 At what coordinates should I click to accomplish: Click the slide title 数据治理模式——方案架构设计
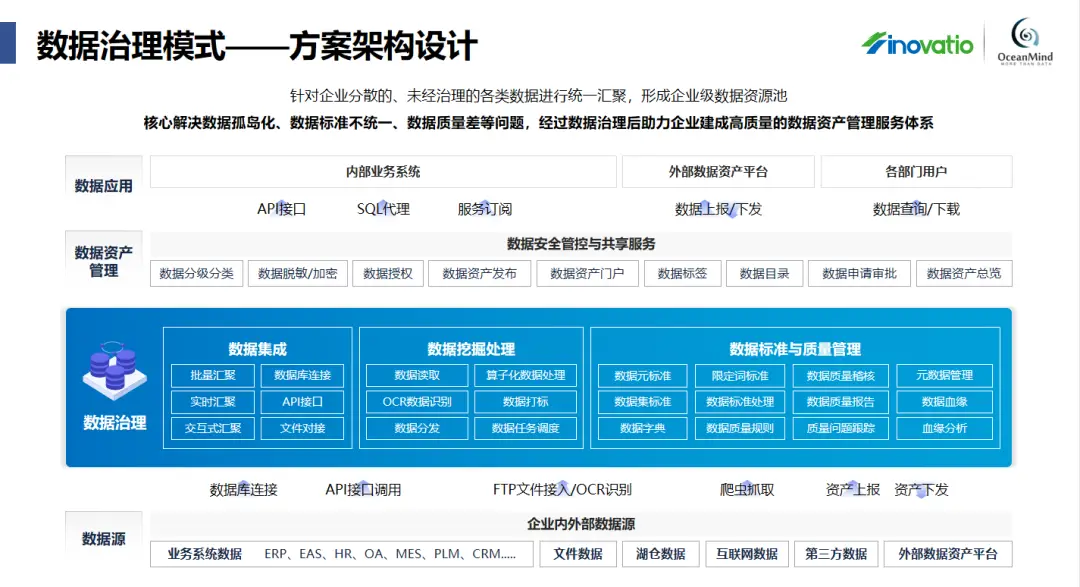(x=256, y=46)
